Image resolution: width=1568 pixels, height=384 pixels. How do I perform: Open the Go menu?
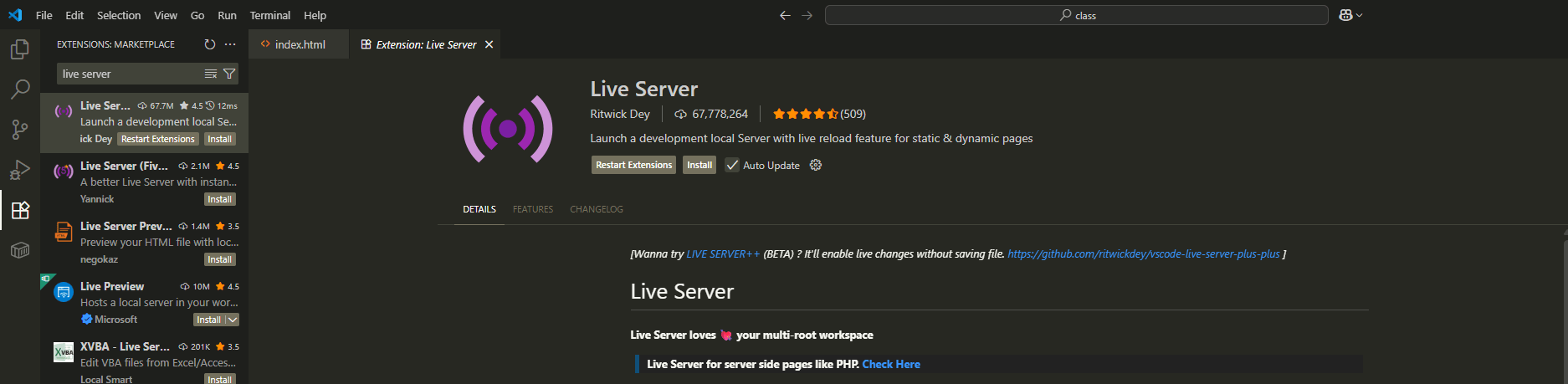pyautogui.click(x=197, y=15)
